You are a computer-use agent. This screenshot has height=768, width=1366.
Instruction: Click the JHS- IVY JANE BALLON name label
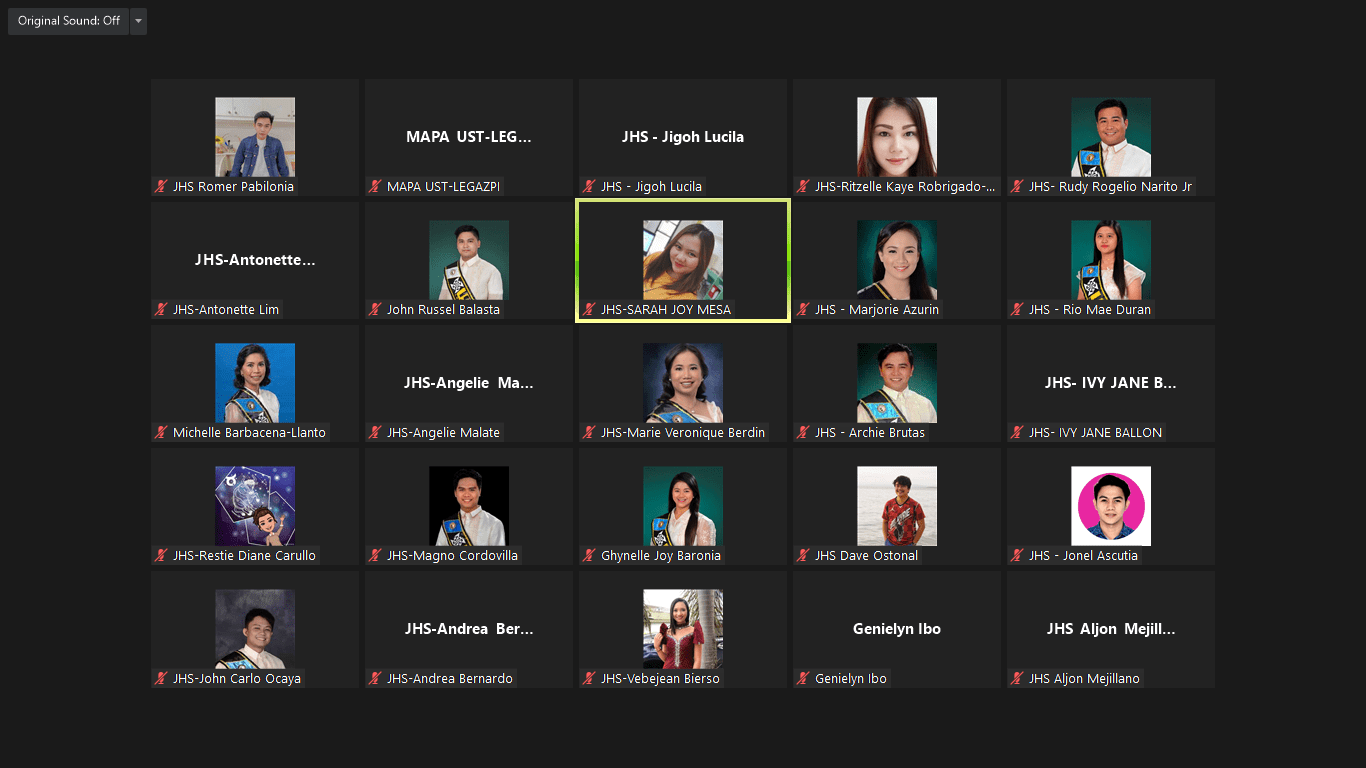coord(1095,433)
